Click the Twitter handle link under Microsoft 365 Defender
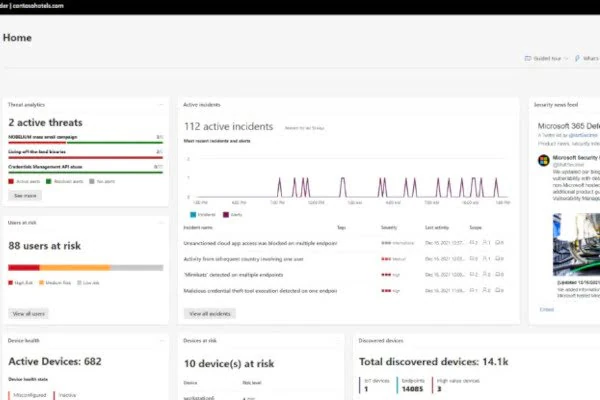 pos(583,135)
